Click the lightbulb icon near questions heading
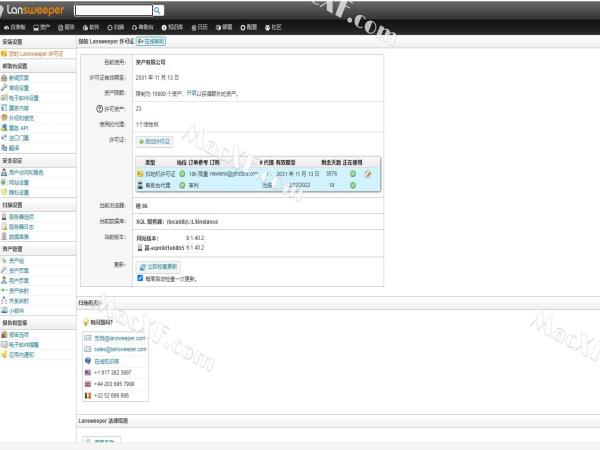The height and width of the screenshot is (450, 600). (x=86, y=323)
